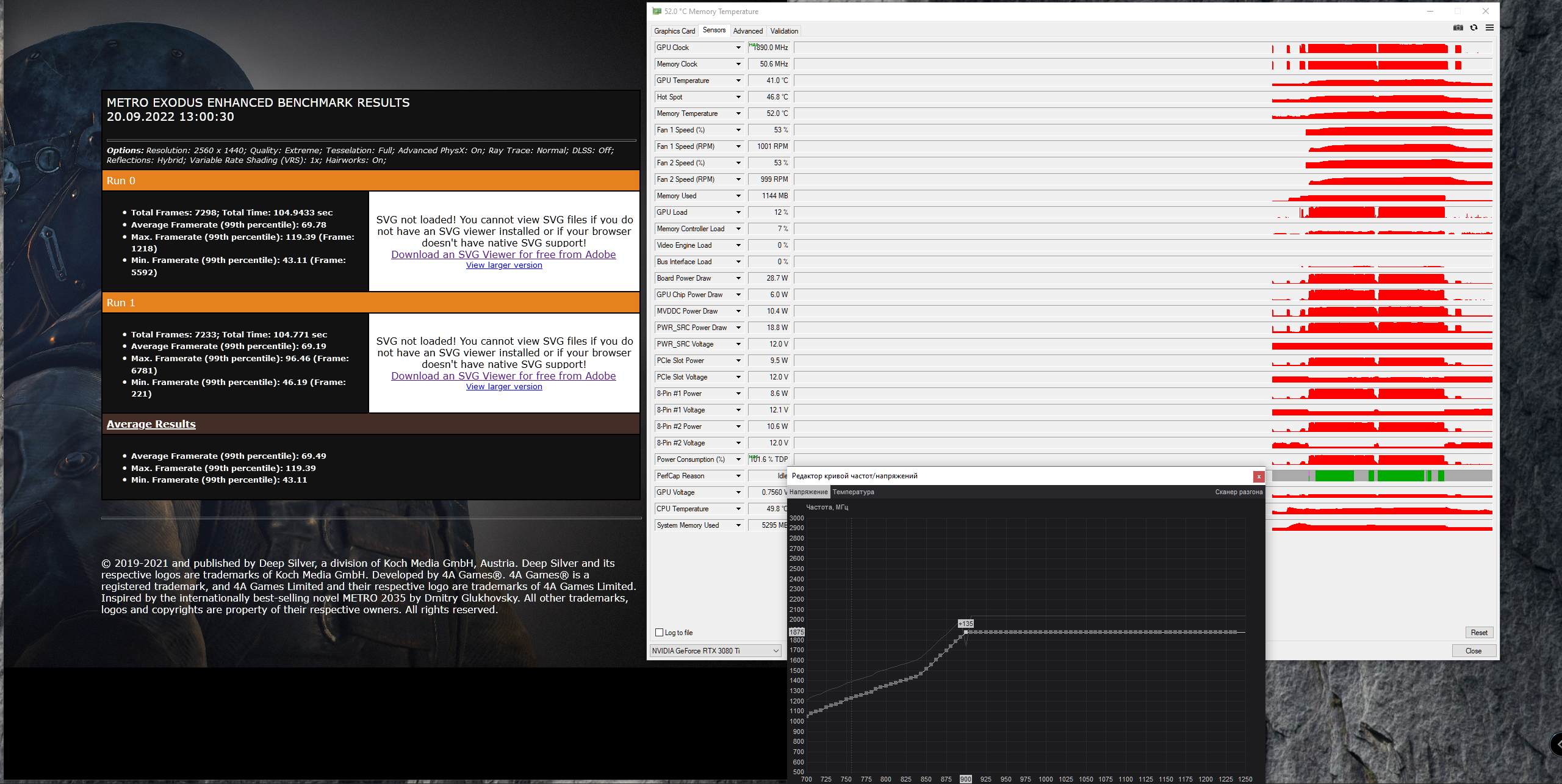The image size is (1562, 784).
Task: Open Run 0 View larger version link
Action: 503,265
